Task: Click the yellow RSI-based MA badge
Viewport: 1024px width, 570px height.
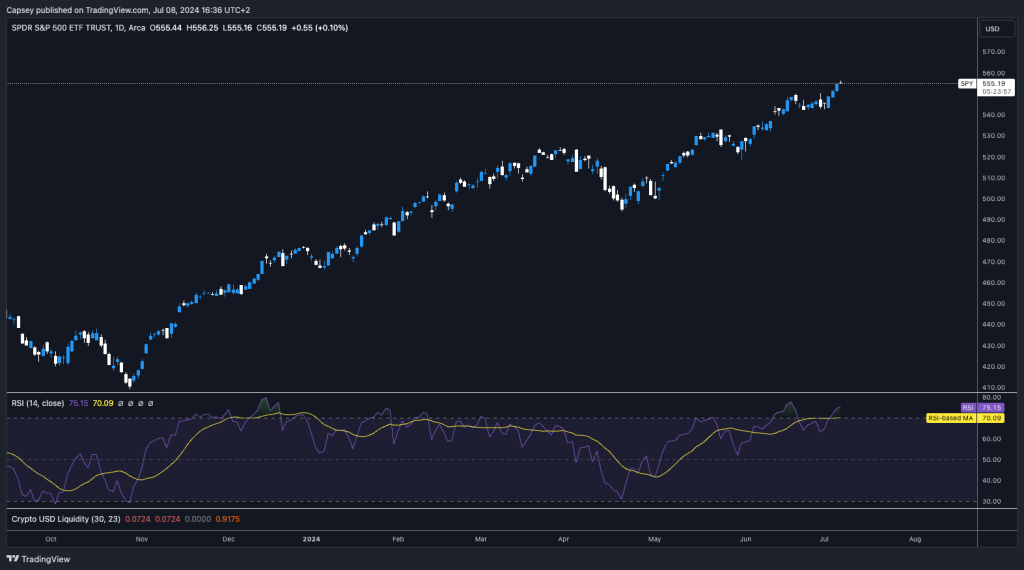Action: point(951,418)
